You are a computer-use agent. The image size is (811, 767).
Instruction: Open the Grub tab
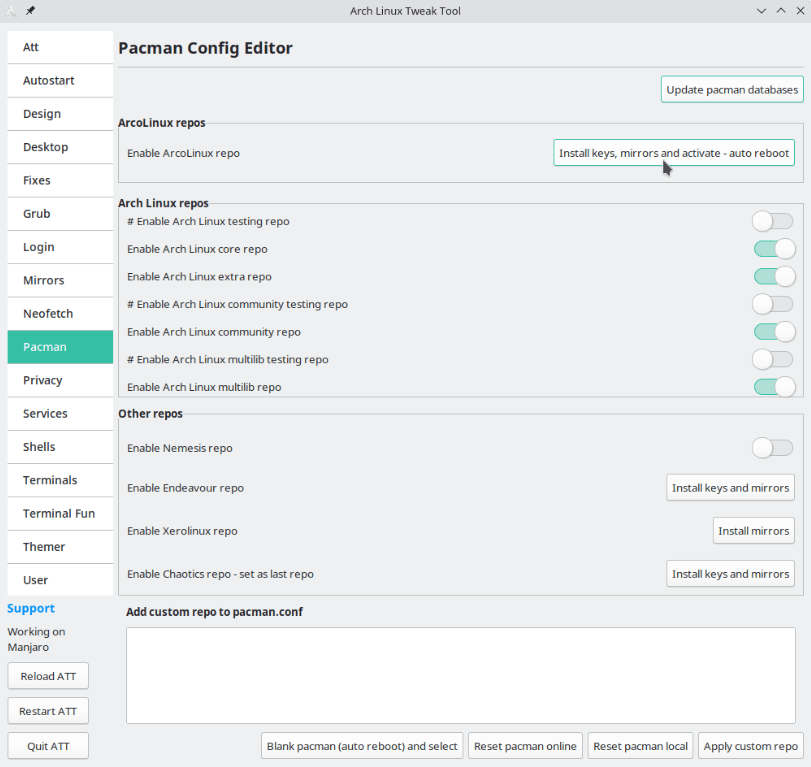[60, 214]
